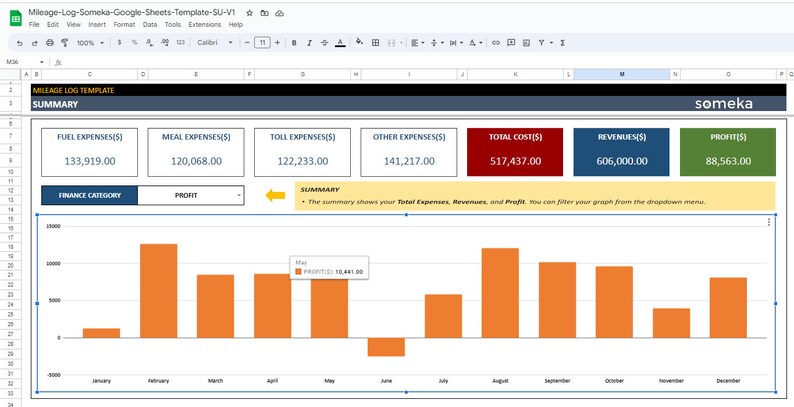Open the Format menu
Screen dimensions: 794x407
point(124,24)
